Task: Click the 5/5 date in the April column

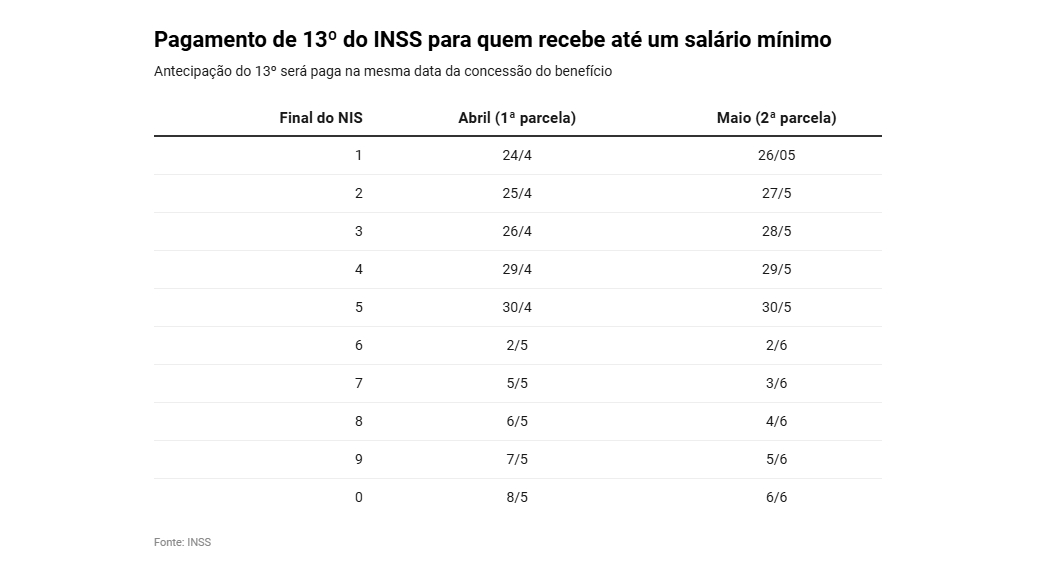Action: [x=517, y=383]
